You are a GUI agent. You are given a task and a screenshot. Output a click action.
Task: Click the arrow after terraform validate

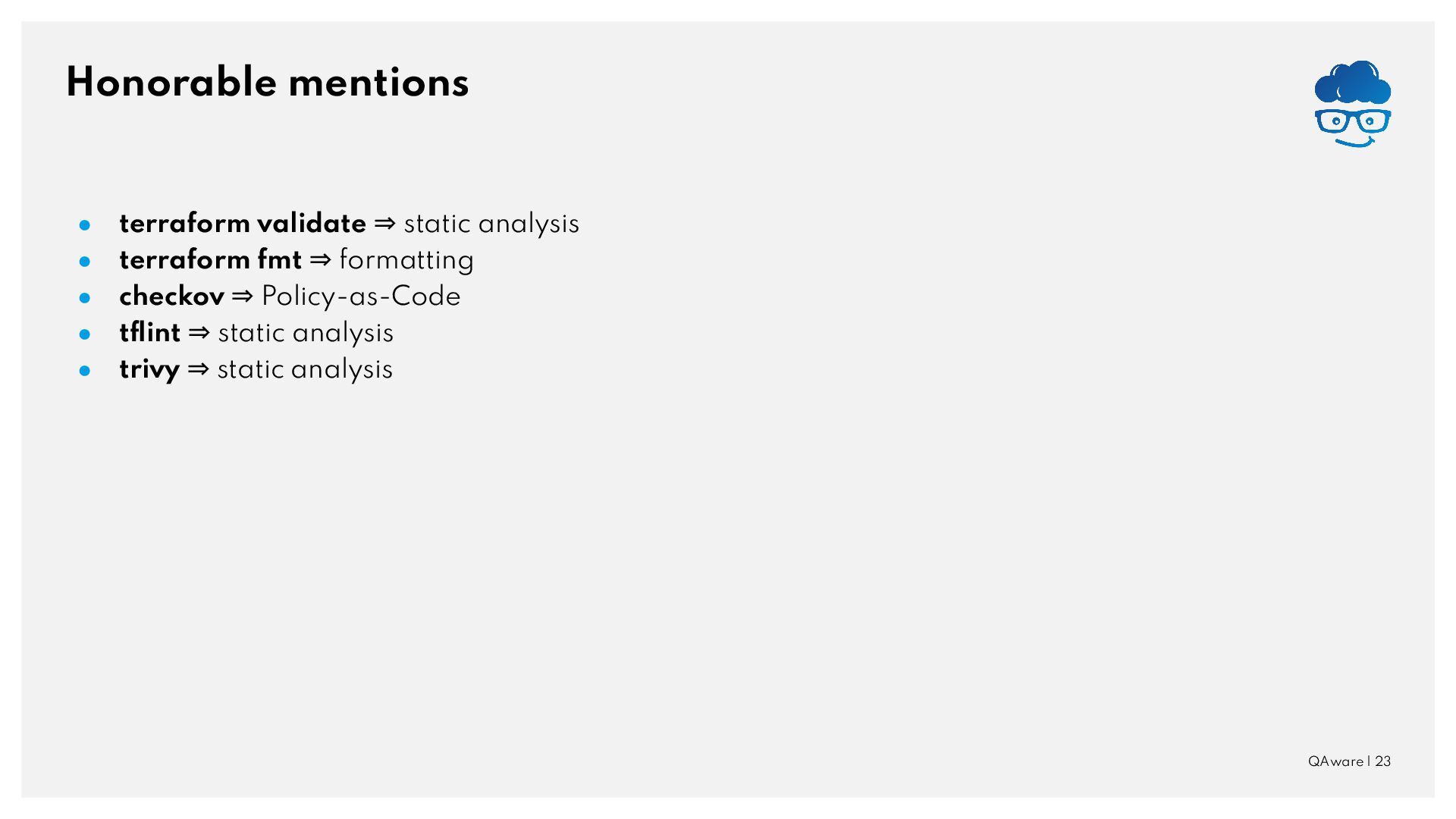coord(384,224)
